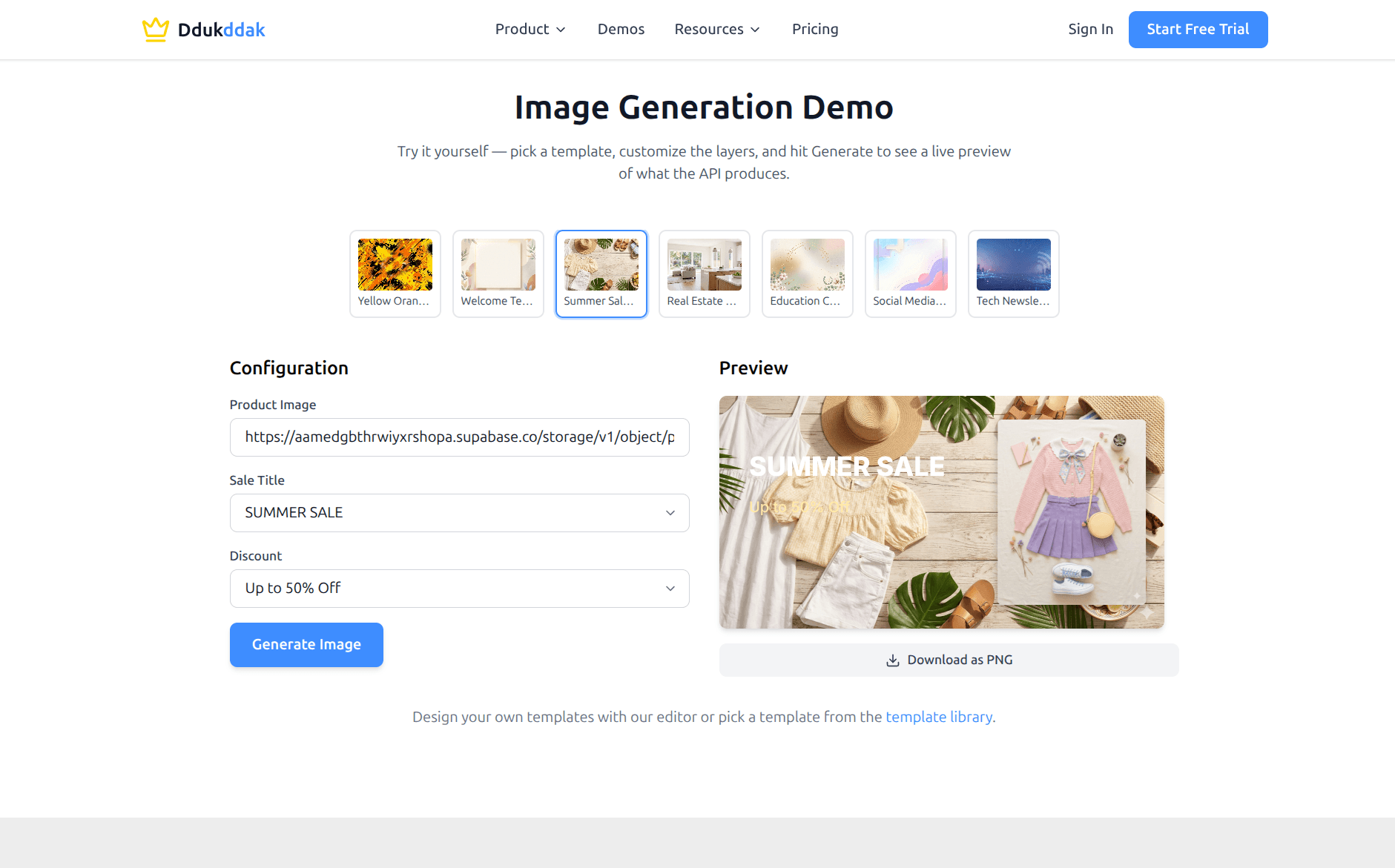Click the Product Image URL input field
This screenshot has width=1395, height=868.
(x=459, y=437)
